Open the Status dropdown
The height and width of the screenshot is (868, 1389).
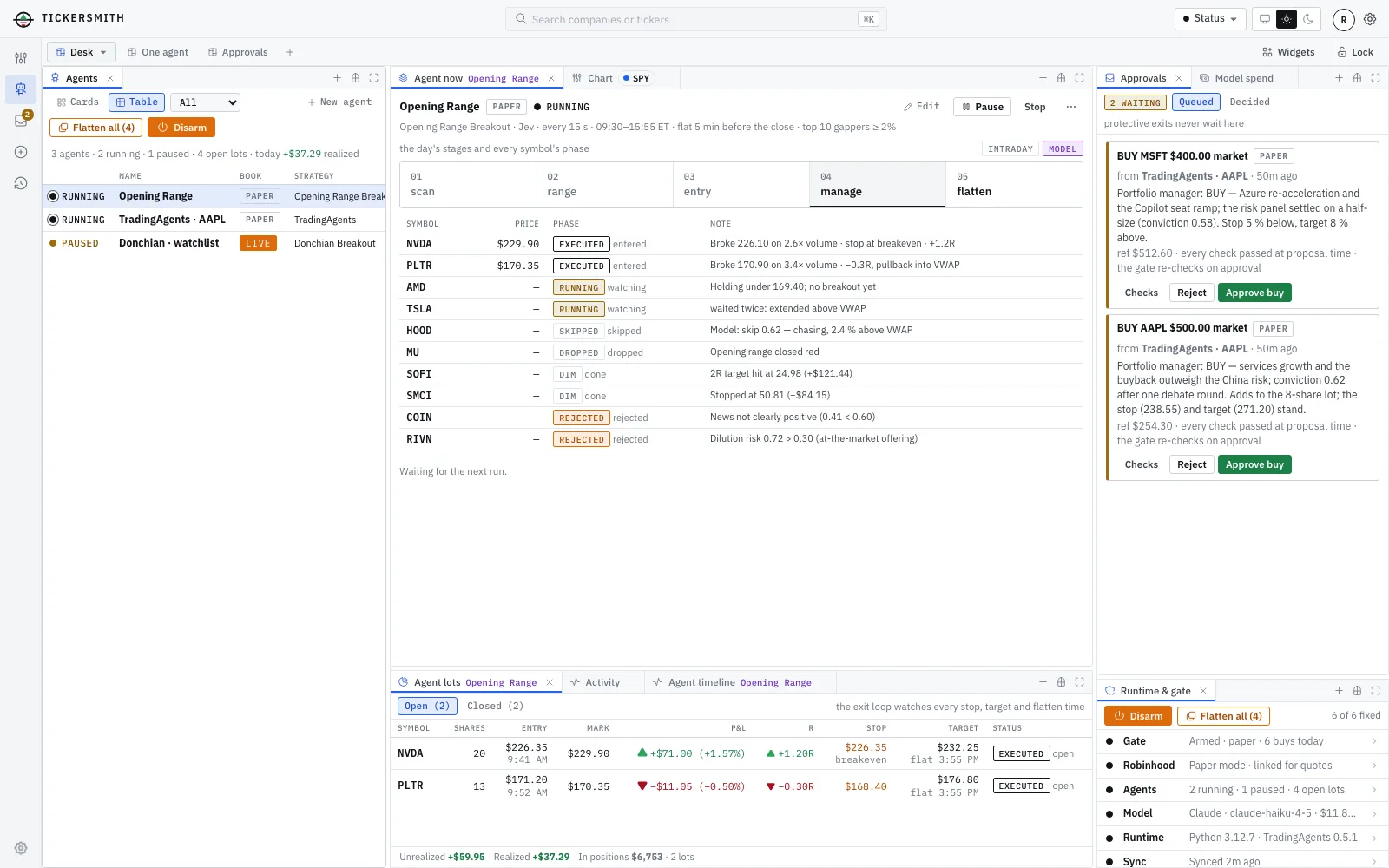tap(1210, 19)
